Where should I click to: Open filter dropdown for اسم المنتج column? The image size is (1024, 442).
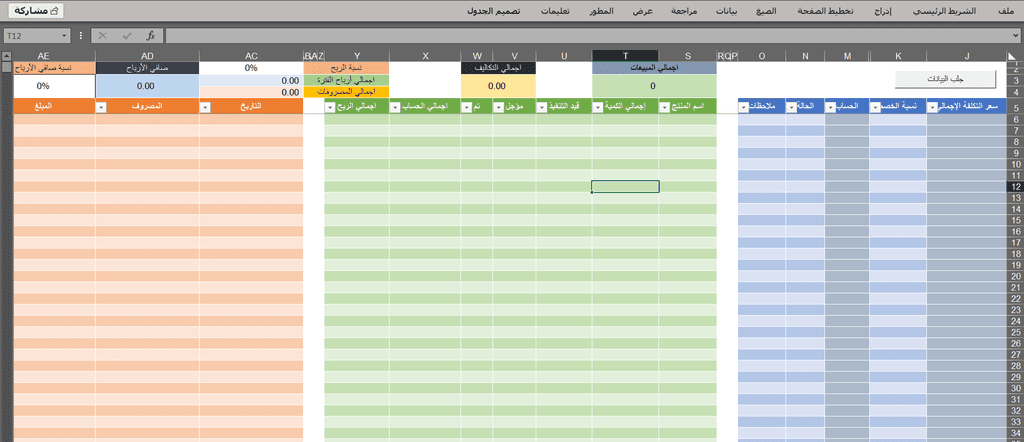[x=665, y=107]
